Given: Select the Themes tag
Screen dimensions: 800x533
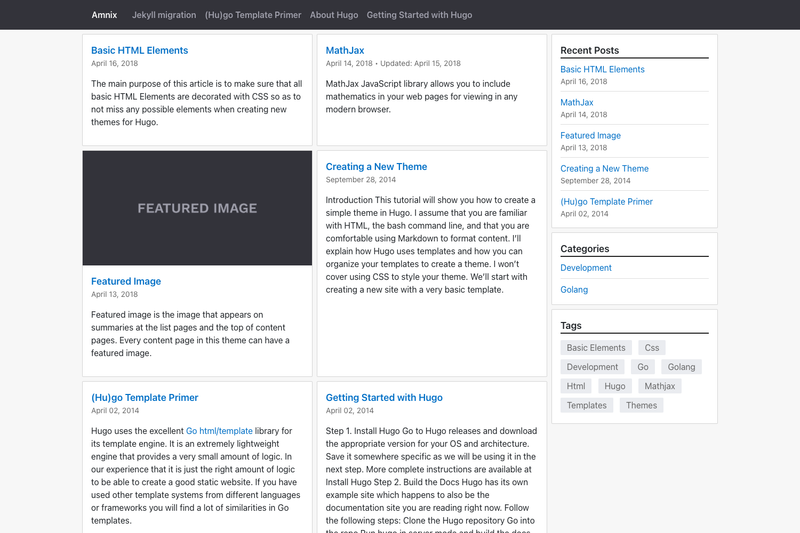Looking at the screenshot, I should [x=641, y=405].
